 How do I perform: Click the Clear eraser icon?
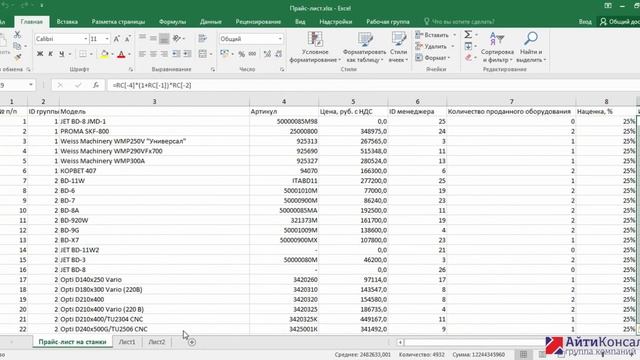(468, 58)
